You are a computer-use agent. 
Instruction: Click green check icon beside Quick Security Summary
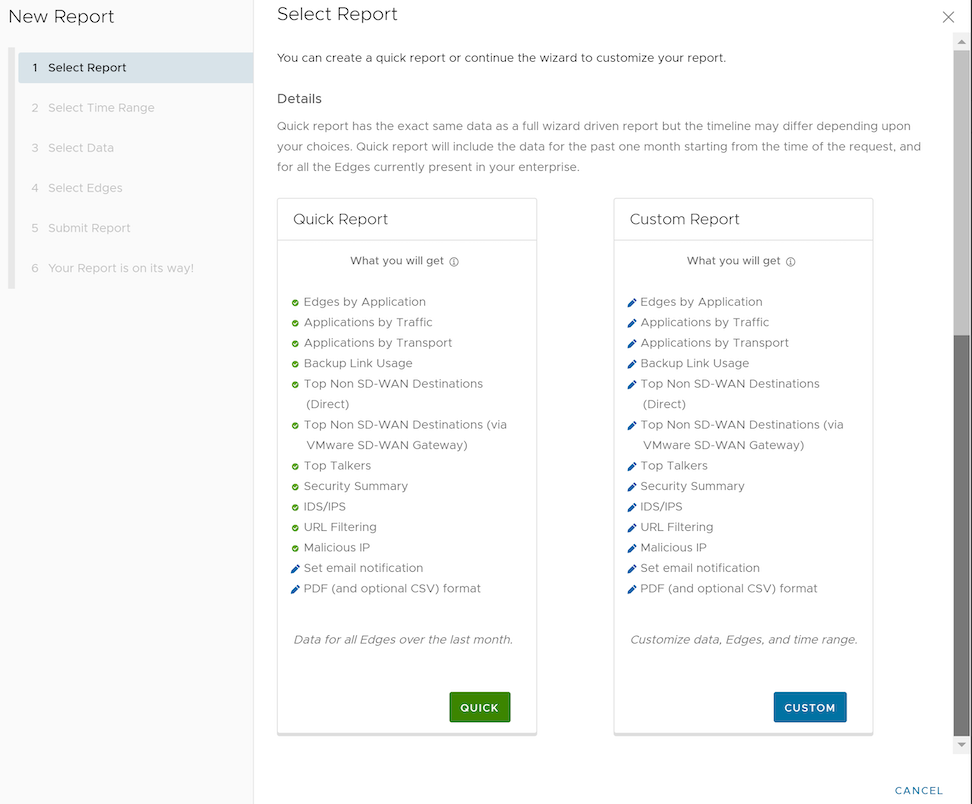[x=295, y=486]
